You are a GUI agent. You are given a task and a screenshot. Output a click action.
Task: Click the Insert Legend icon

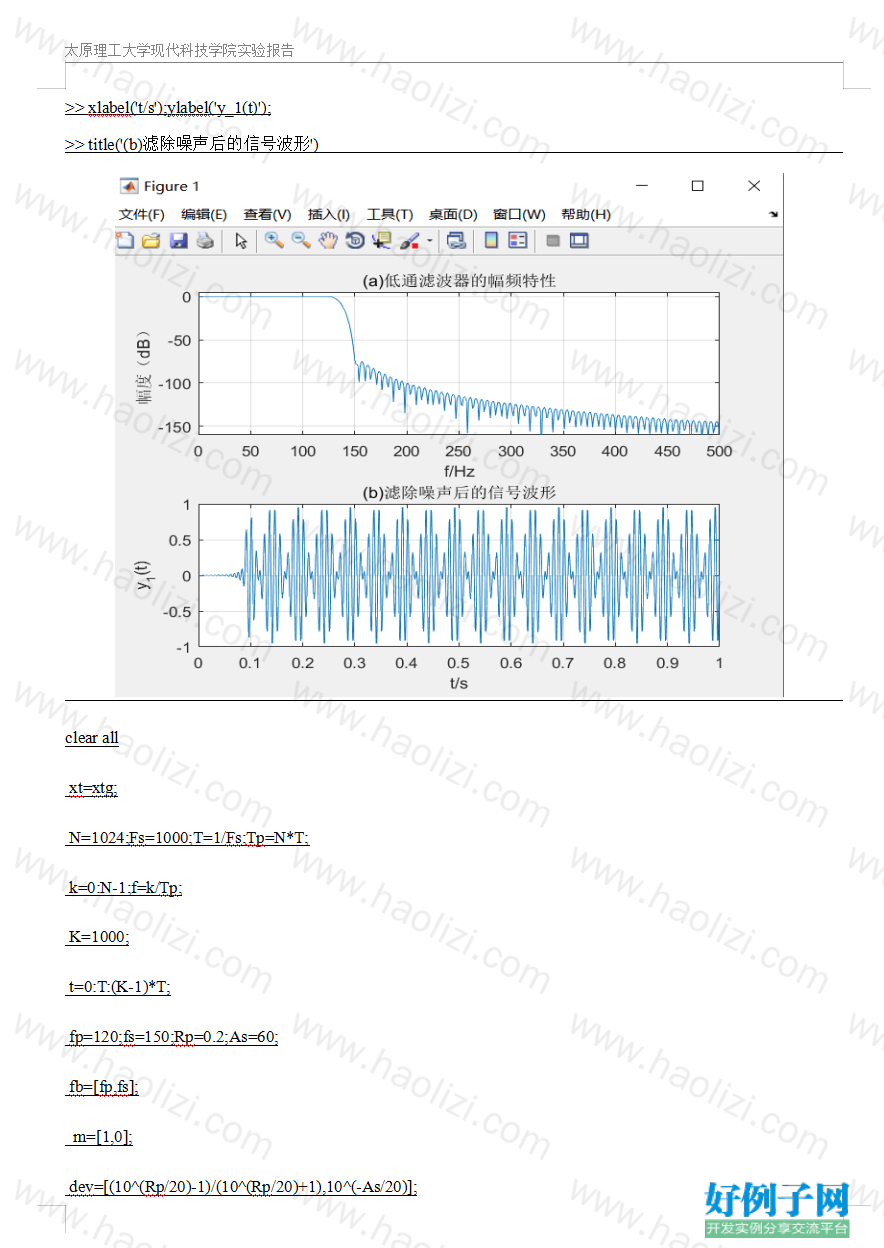(x=517, y=240)
